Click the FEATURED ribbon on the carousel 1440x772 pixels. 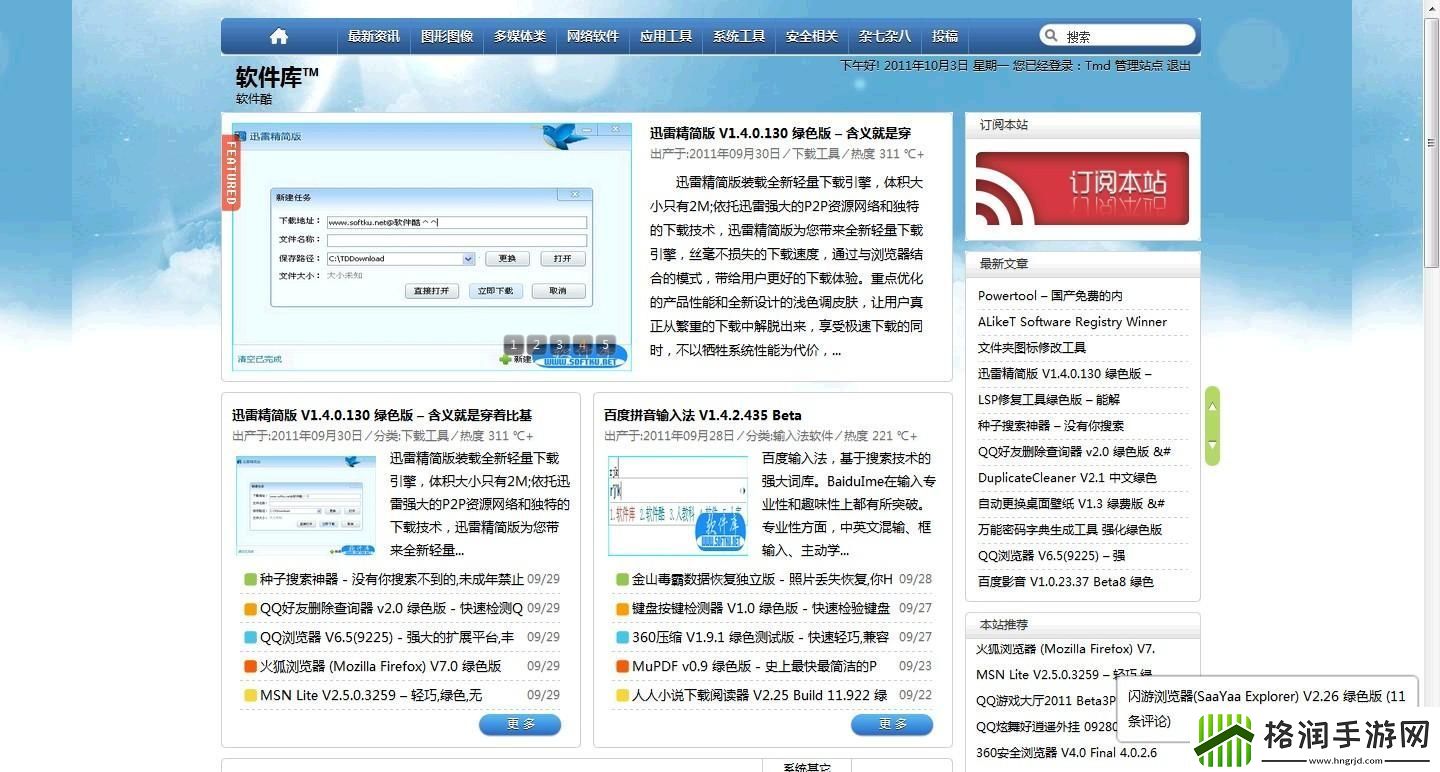pos(230,172)
